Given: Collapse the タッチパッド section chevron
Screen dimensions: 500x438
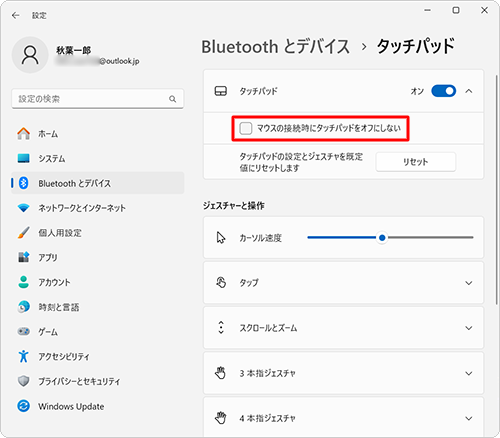Looking at the screenshot, I should [469, 91].
